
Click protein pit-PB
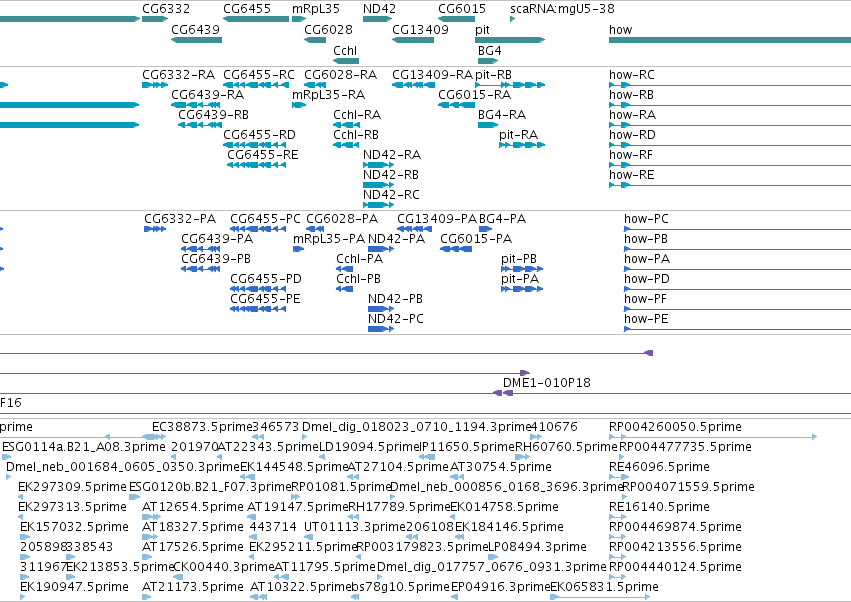click(x=519, y=259)
